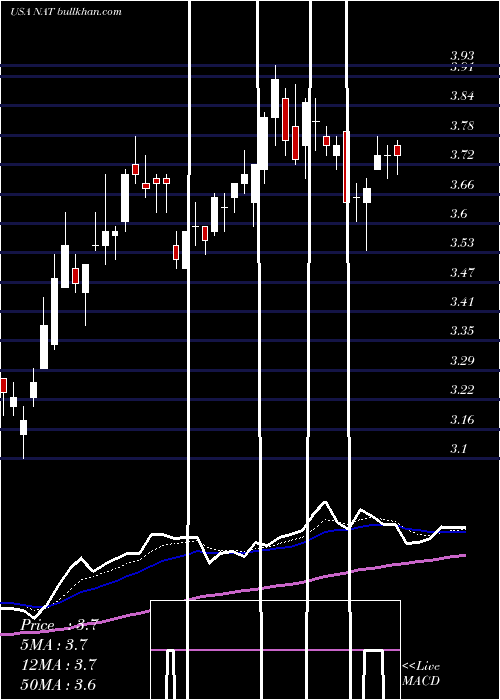Click the 3.6 price axis label
Screen dimensions: 500x700
459,213
